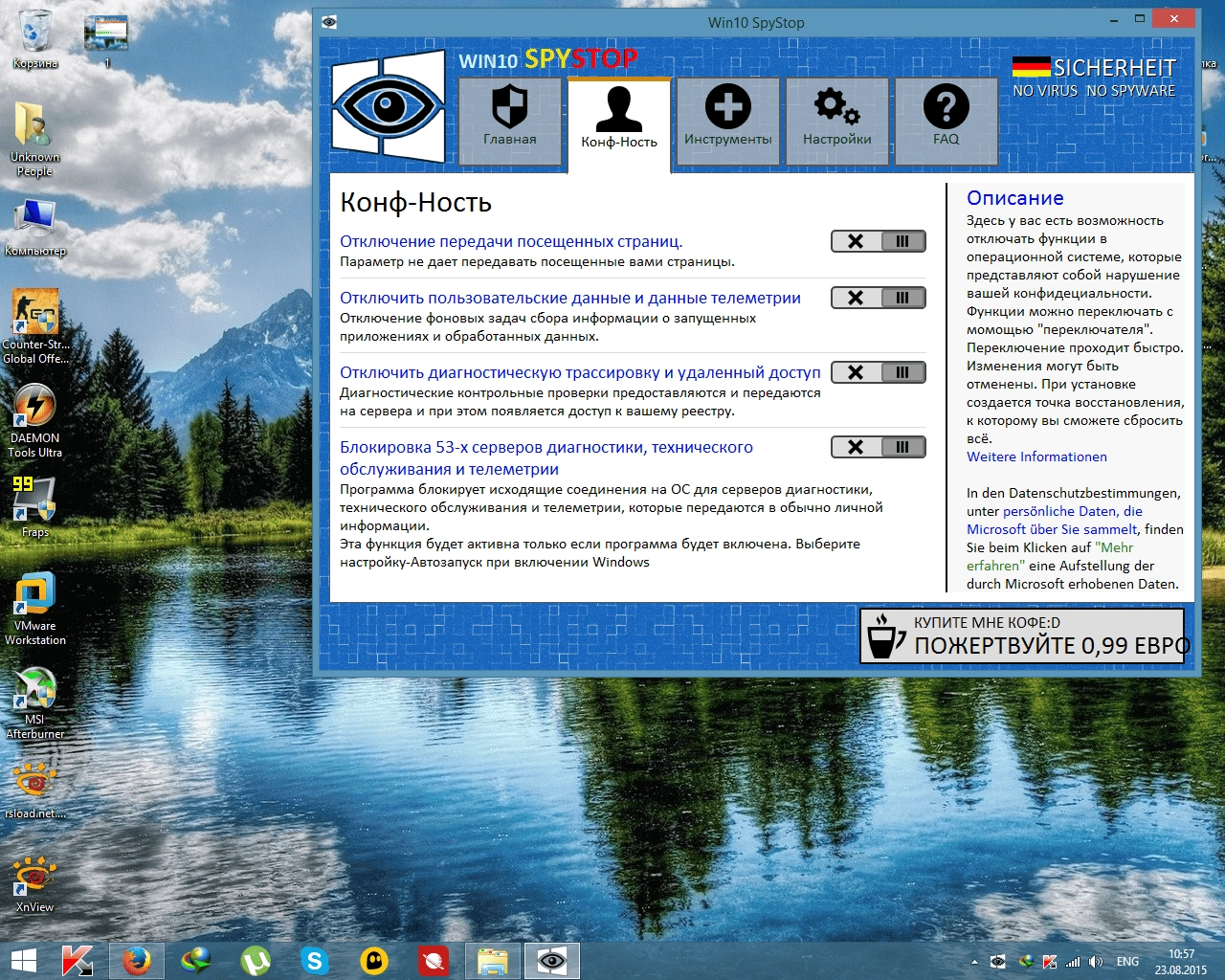Viewport: 1225px width, 980px height.
Task: Click heading Блокировка 53-х серверов диагностики
Action: click(546, 457)
